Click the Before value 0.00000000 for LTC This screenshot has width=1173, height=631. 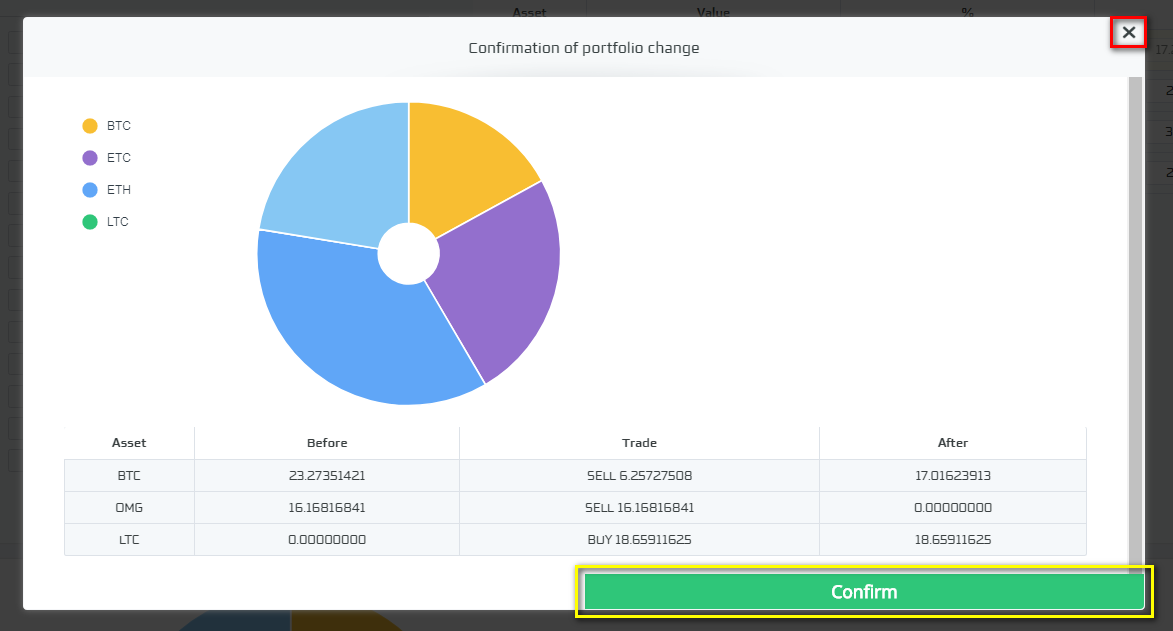[327, 540]
